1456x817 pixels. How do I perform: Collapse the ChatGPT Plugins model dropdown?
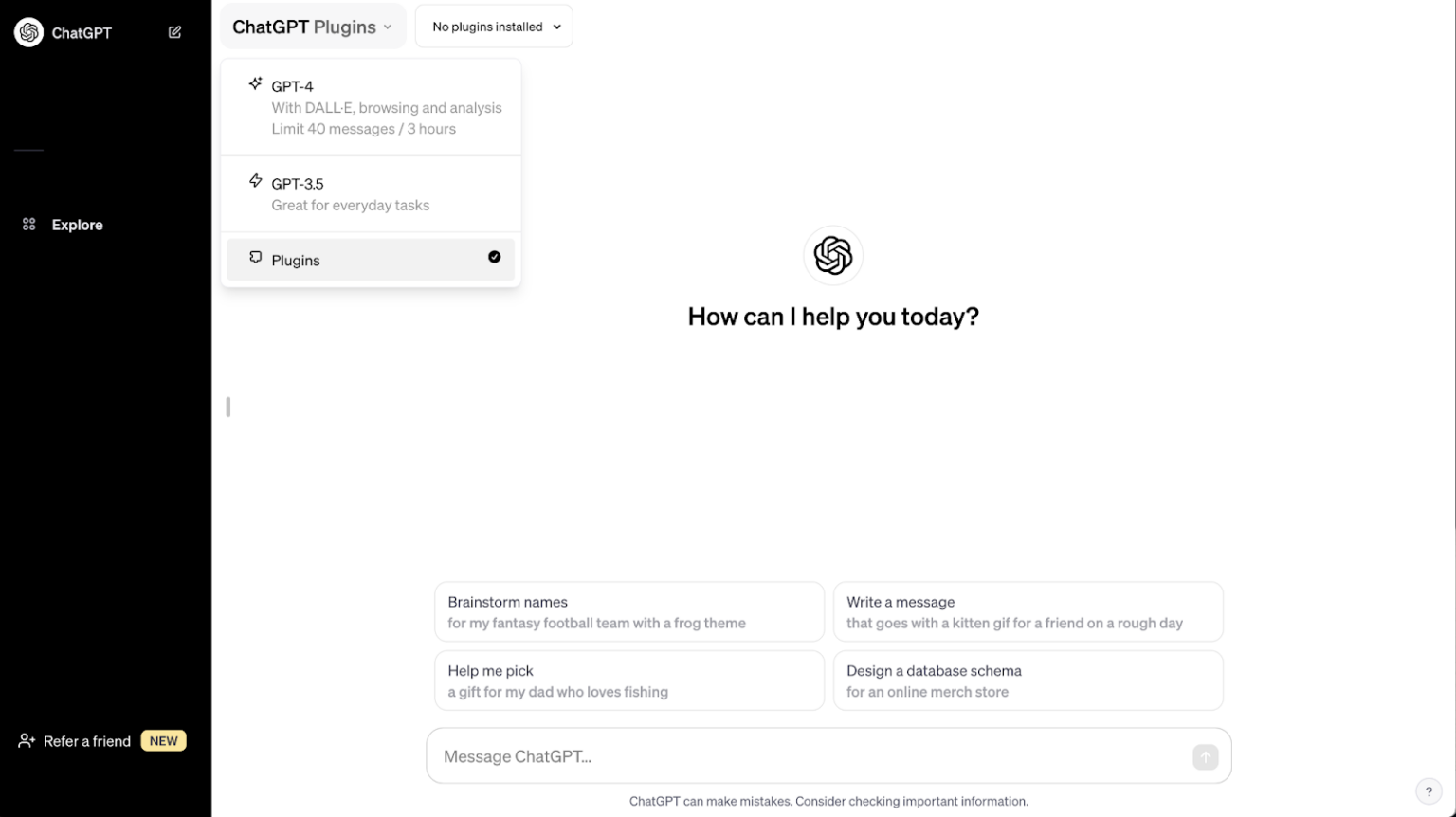(312, 27)
